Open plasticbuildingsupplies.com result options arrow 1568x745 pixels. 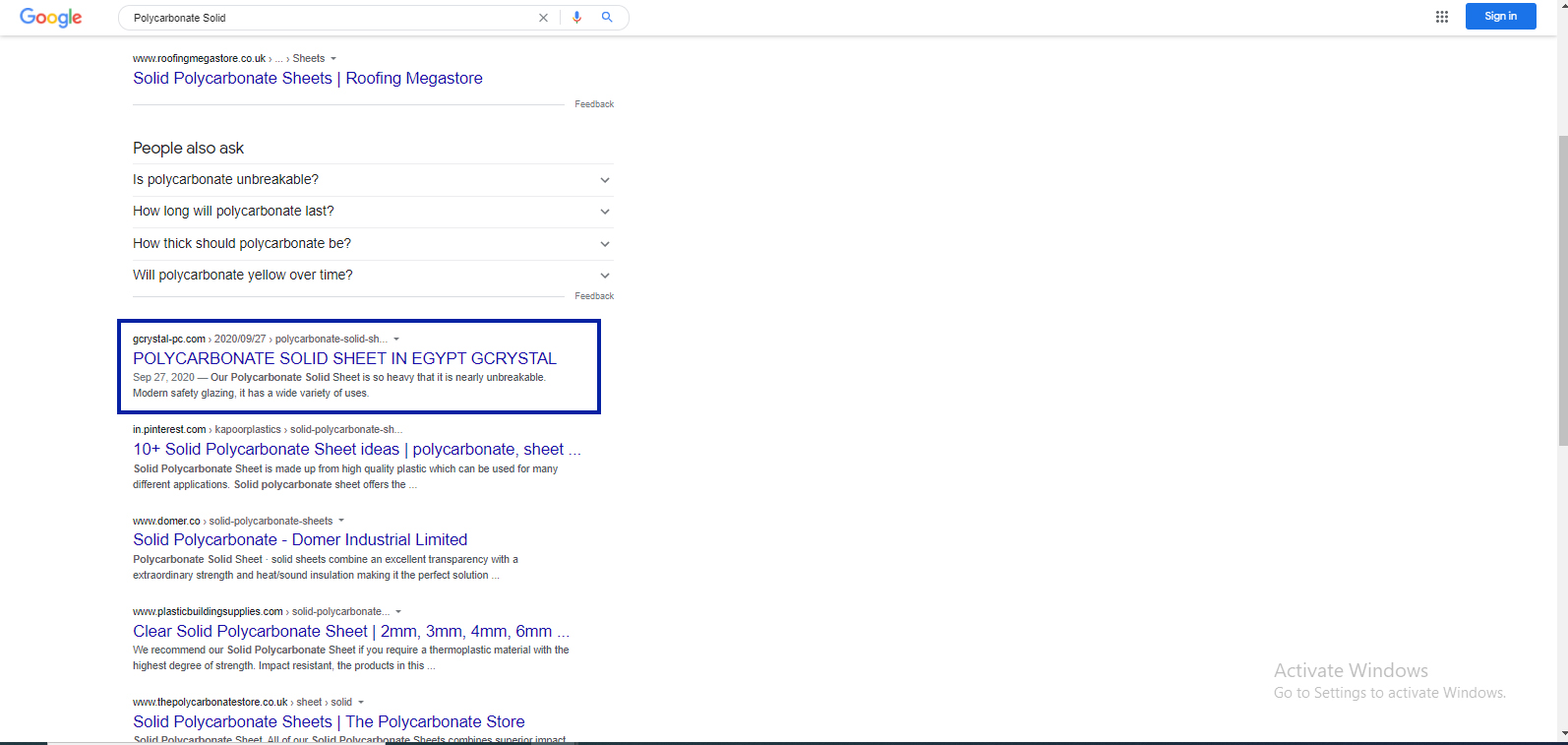[398, 612]
